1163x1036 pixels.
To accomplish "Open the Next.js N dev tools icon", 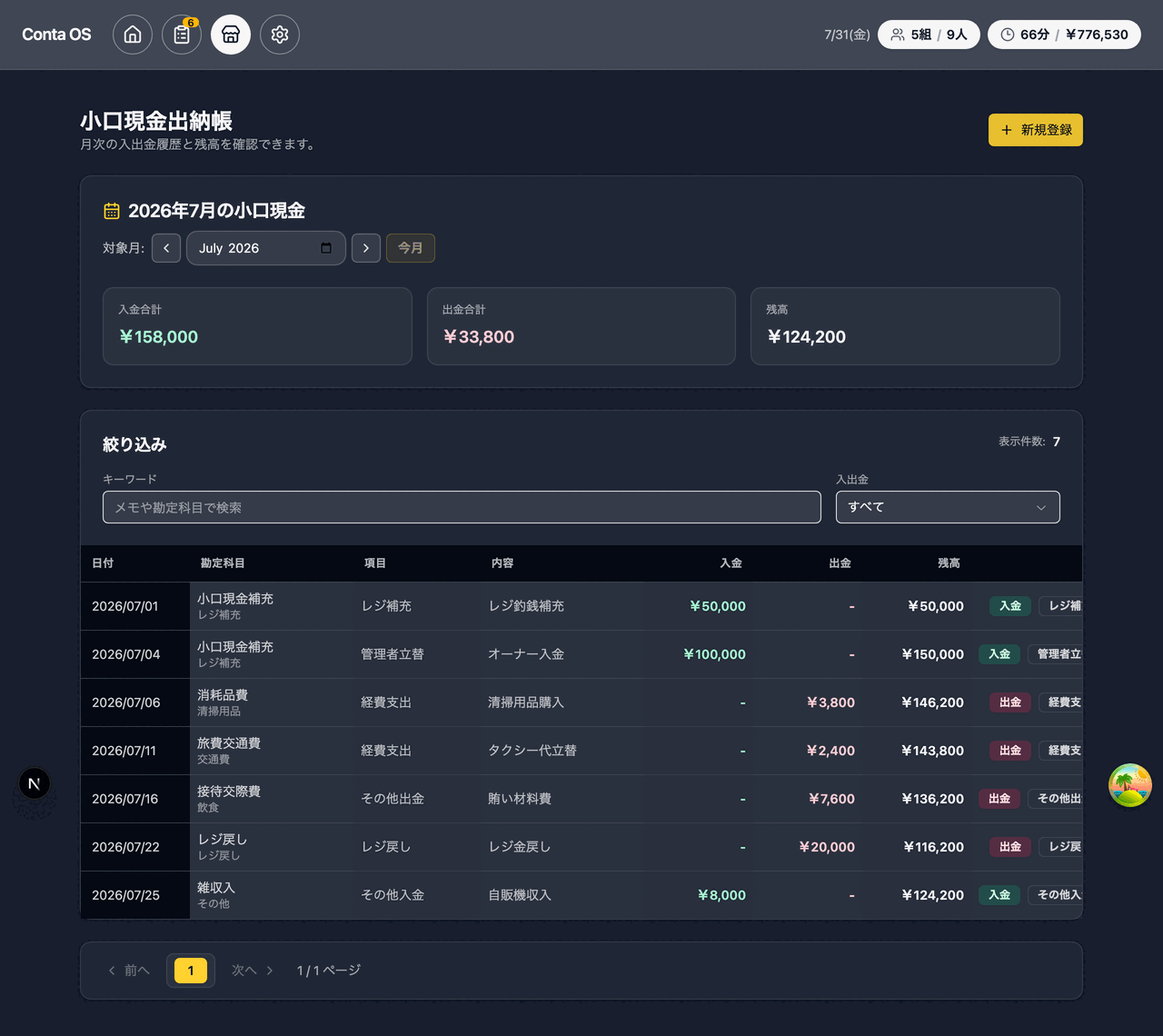I will point(35,783).
